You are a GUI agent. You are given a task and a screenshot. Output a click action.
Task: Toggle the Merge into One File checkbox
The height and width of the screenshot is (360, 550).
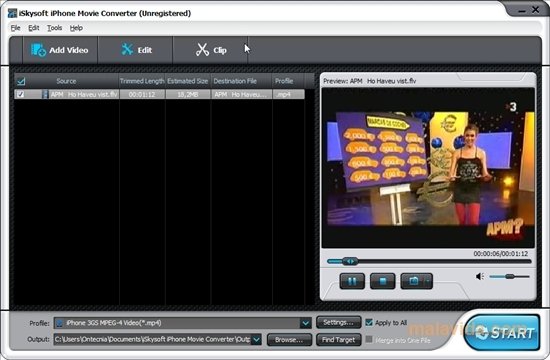click(369, 339)
